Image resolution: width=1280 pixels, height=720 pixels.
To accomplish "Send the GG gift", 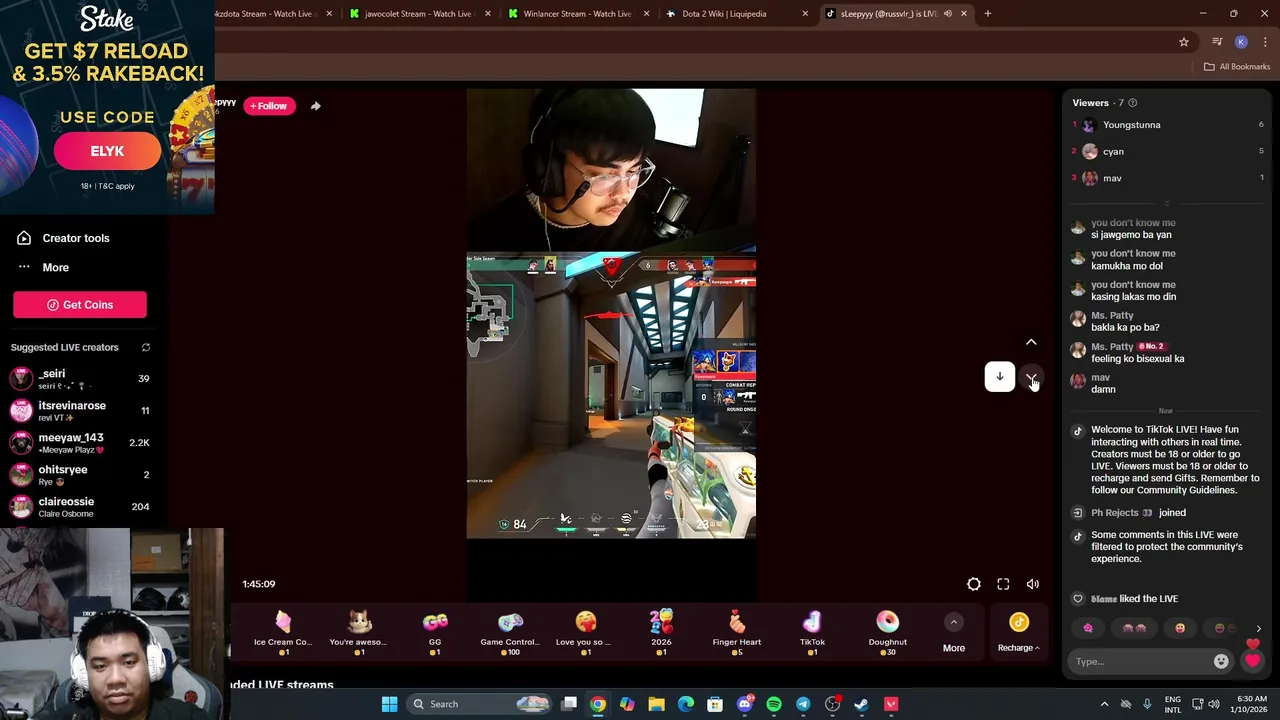I will point(435,634).
